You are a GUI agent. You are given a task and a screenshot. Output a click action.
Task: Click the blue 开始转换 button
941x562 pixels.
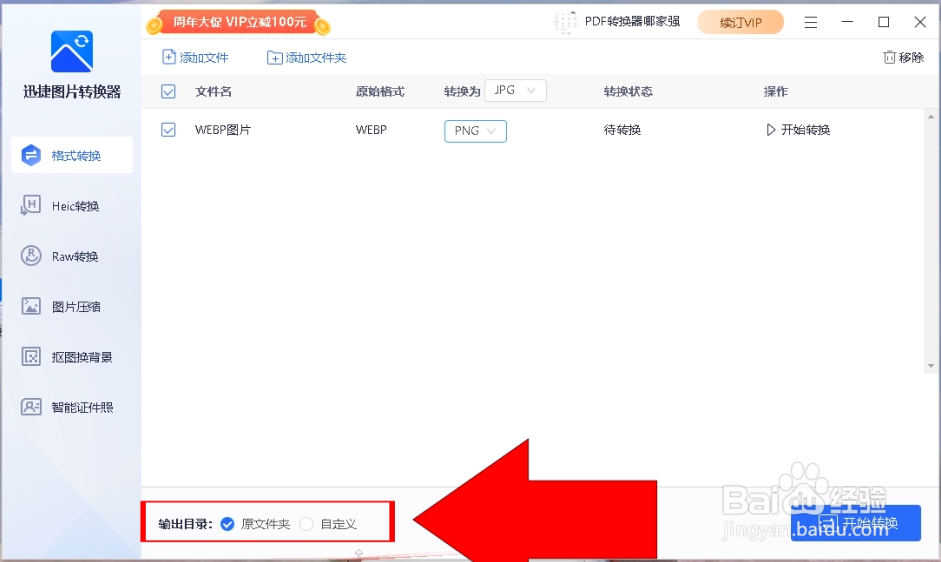(x=856, y=523)
